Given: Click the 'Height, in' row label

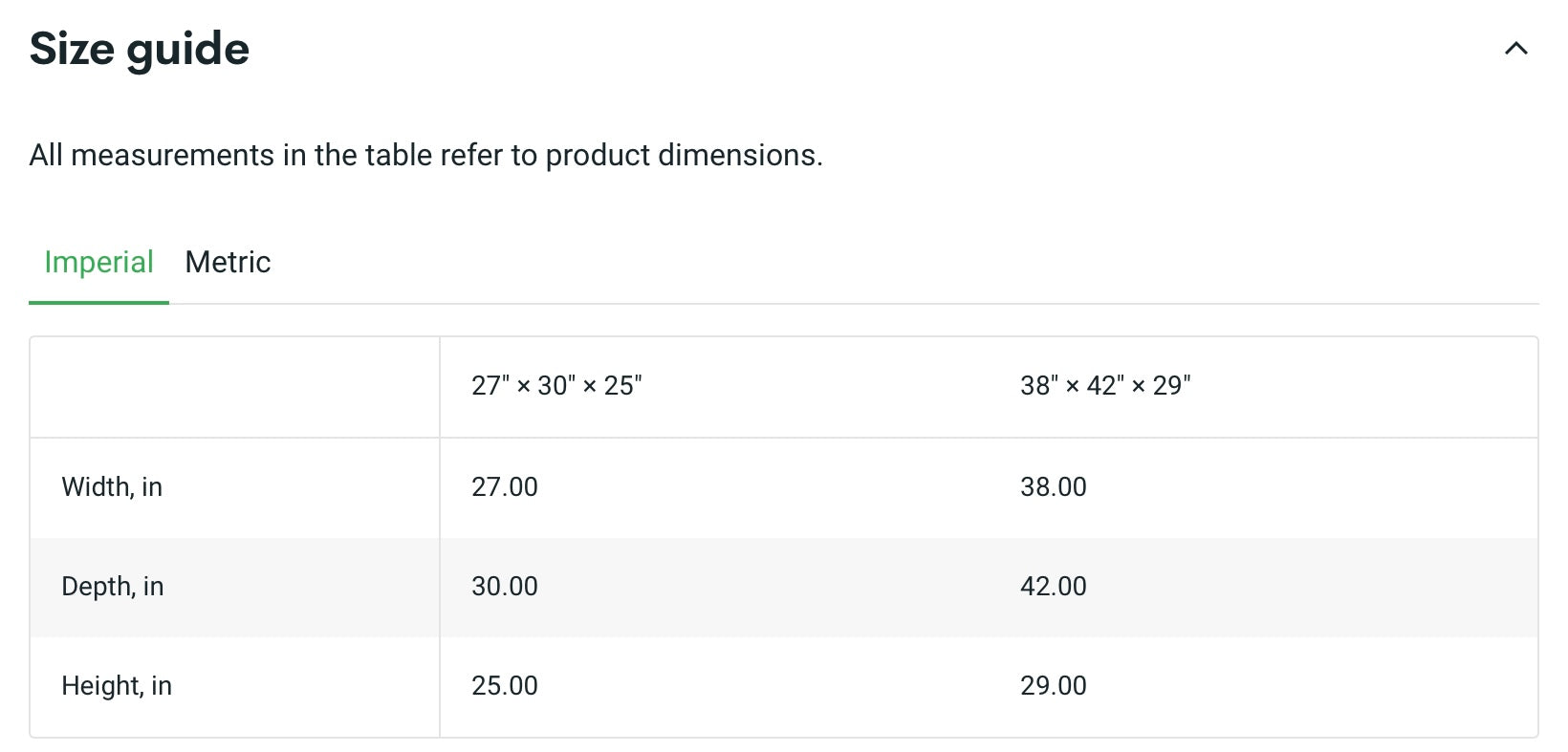Looking at the screenshot, I should click(117, 686).
